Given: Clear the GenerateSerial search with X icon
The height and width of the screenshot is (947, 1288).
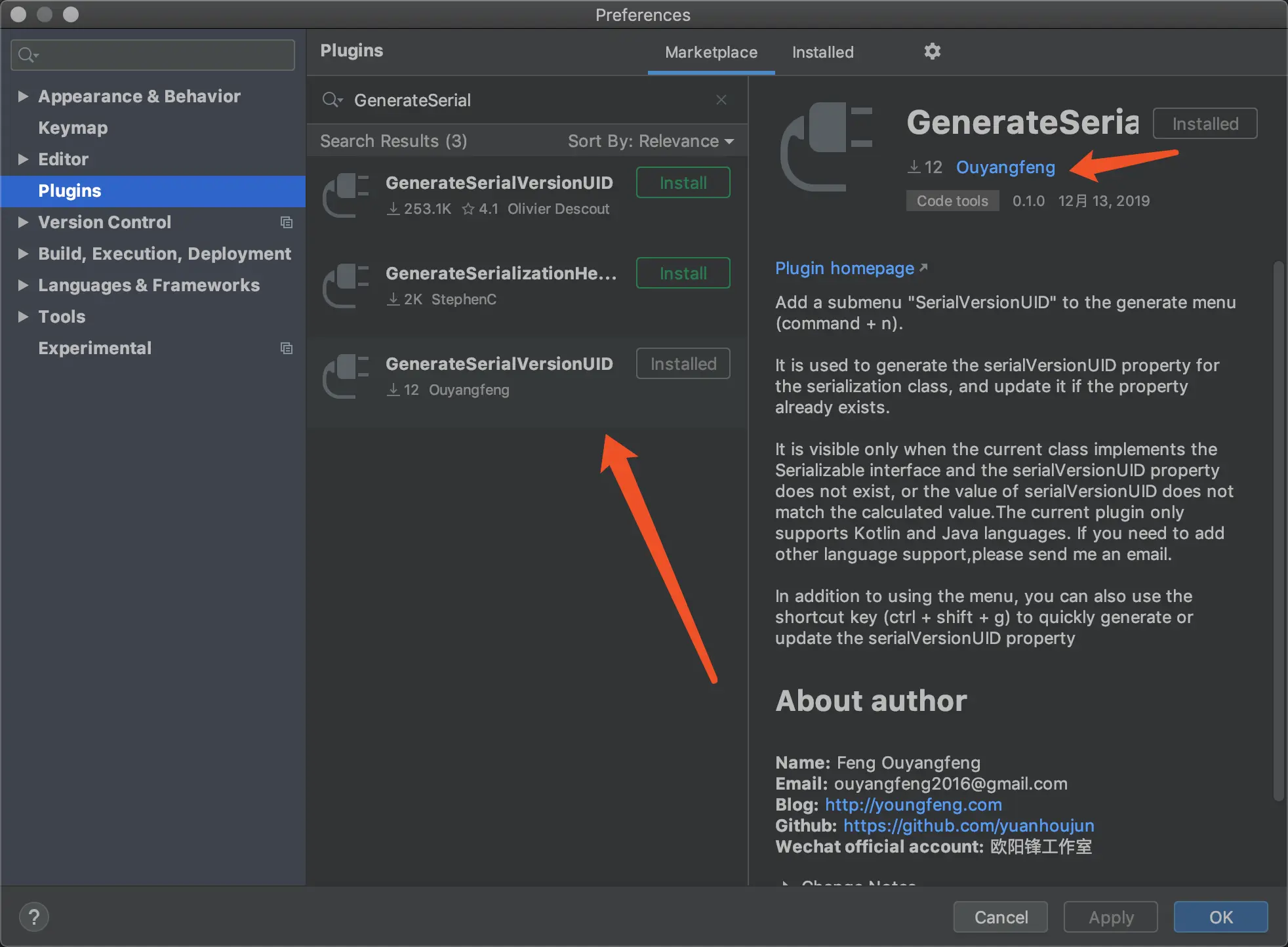Looking at the screenshot, I should (x=721, y=100).
